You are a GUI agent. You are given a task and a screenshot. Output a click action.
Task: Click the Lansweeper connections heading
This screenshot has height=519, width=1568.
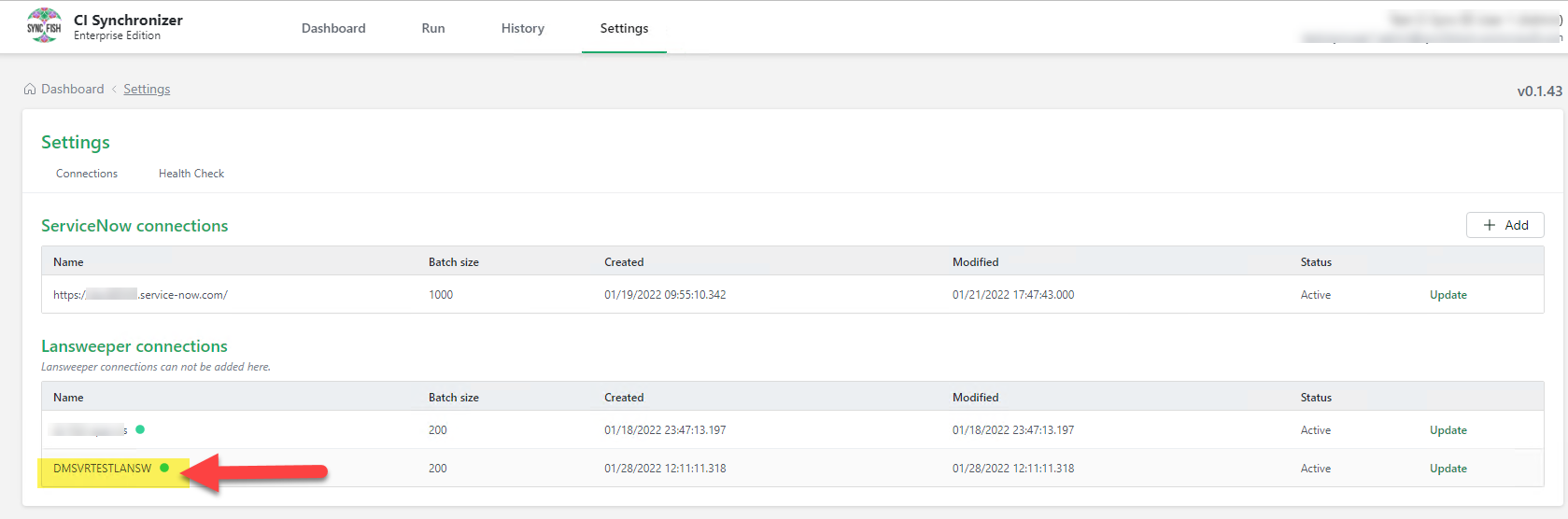[134, 346]
